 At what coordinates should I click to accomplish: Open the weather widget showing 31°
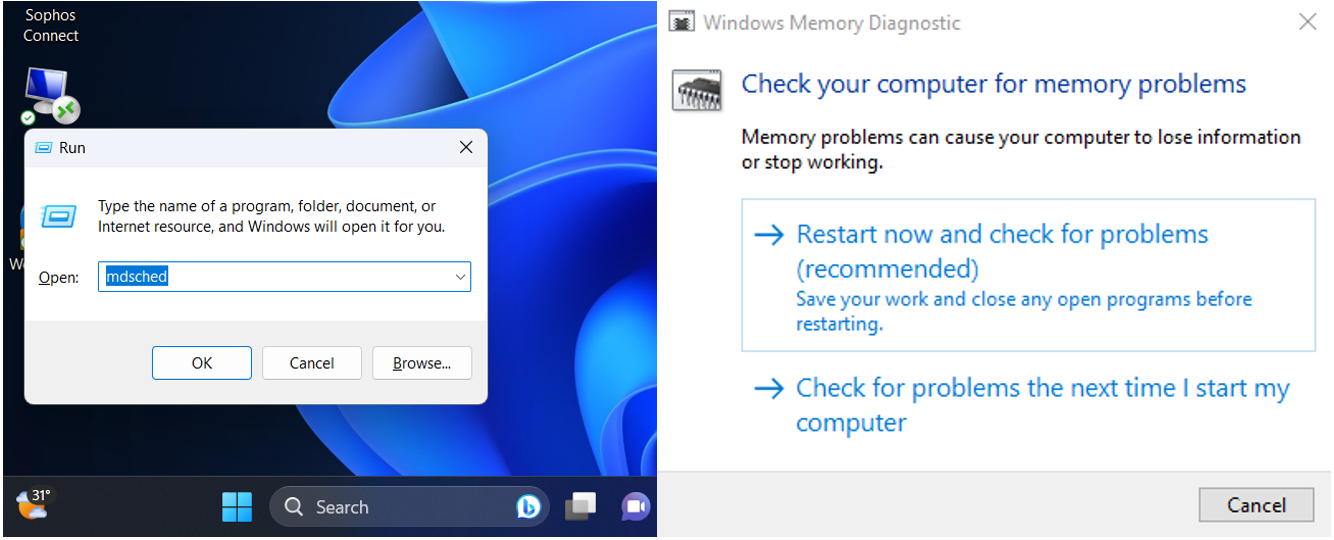[34, 504]
